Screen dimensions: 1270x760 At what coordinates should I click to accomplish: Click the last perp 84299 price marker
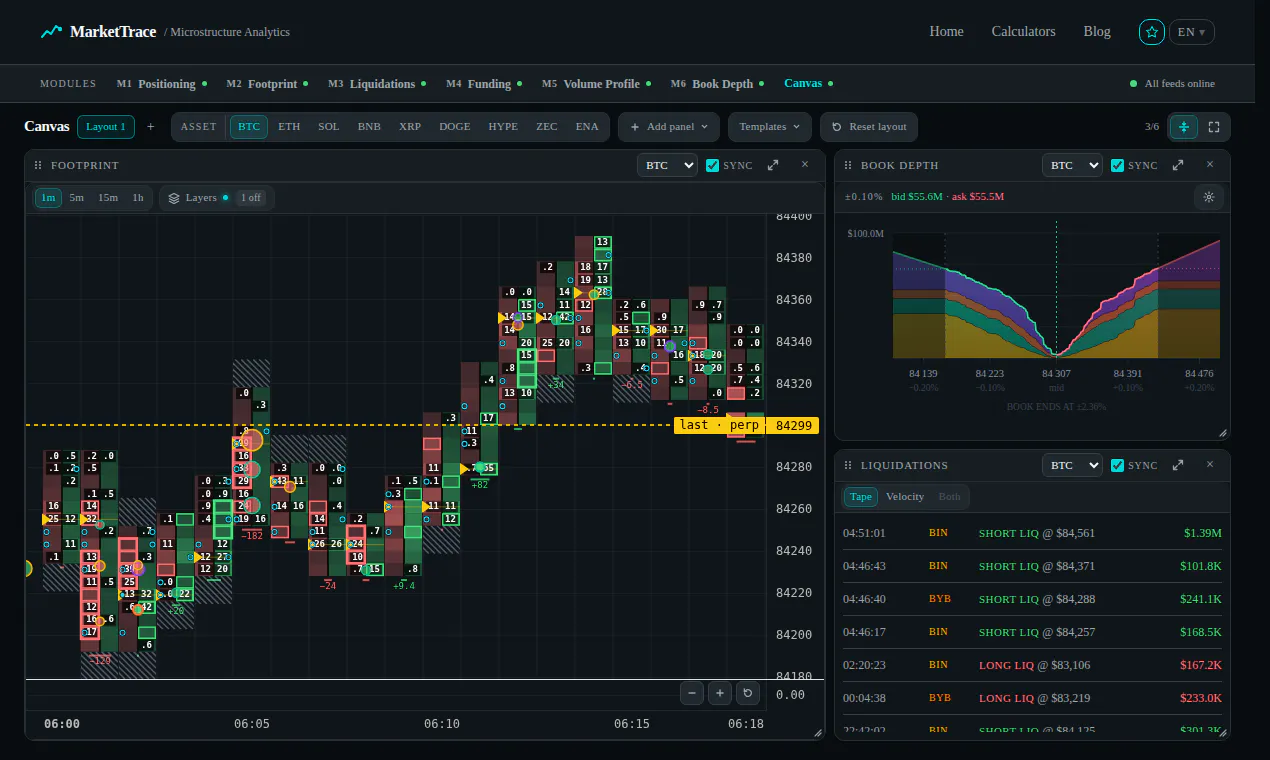pos(746,425)
